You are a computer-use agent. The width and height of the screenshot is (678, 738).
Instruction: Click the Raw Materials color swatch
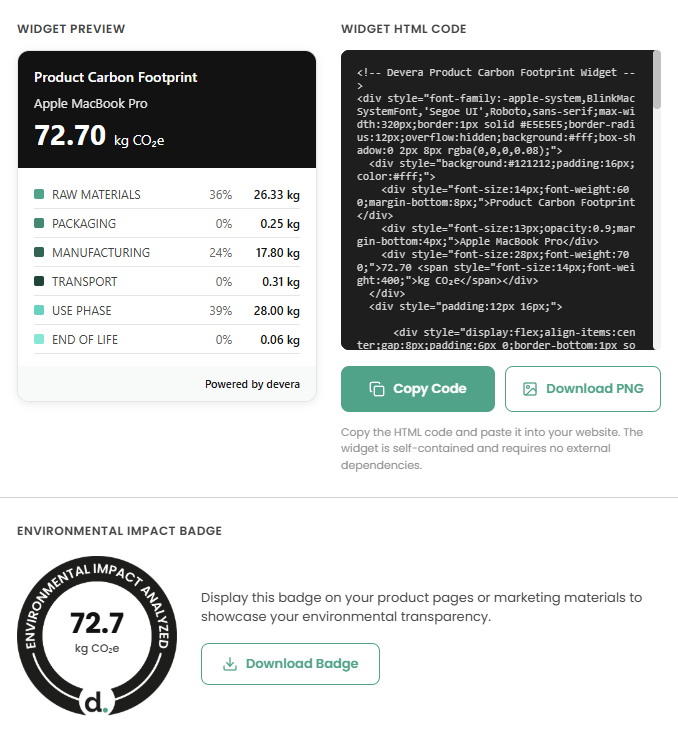point(39,194)
